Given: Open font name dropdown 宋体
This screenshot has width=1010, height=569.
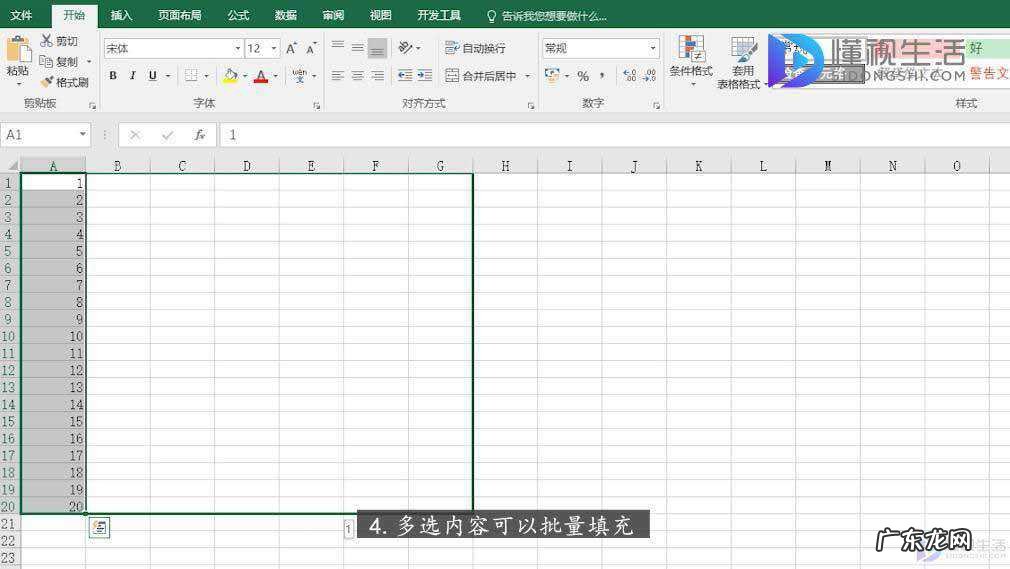Looking at the screenshot, I should pyautogui.click(x=237, y=48).
